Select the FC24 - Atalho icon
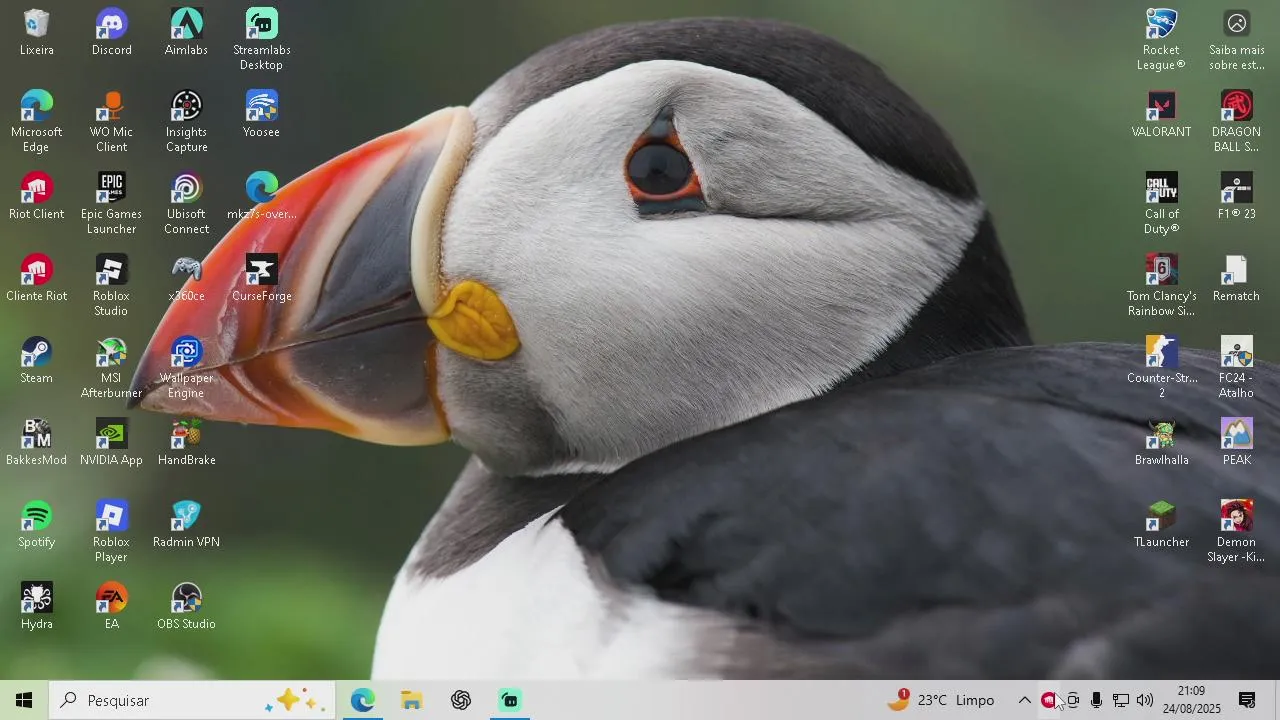 [1236, 367]
